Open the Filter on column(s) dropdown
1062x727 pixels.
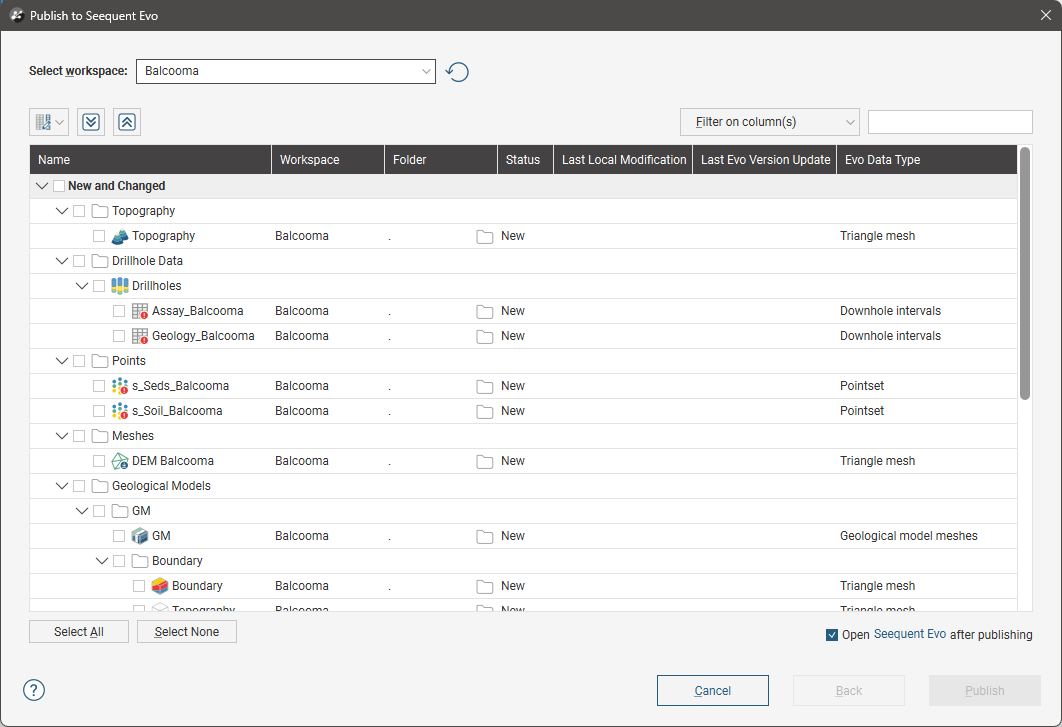coord(769,122)
